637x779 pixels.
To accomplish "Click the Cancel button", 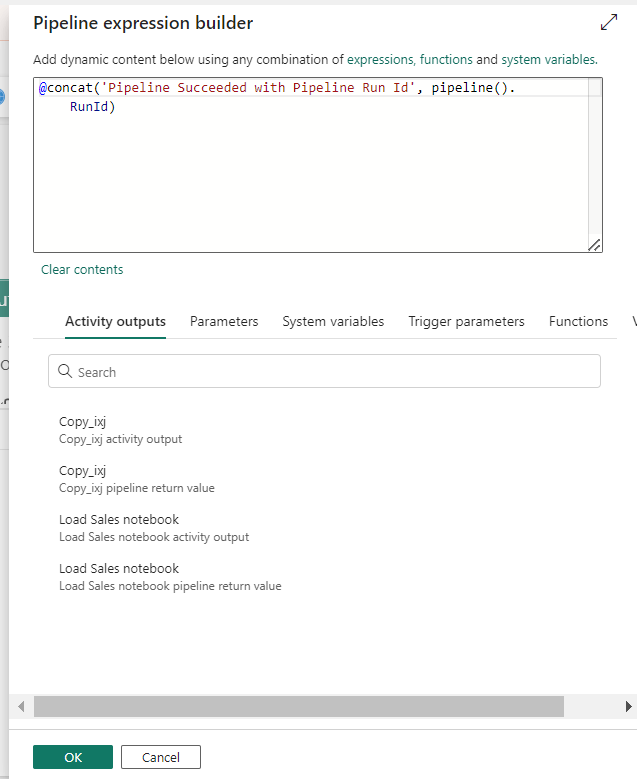I will (161, 757).
